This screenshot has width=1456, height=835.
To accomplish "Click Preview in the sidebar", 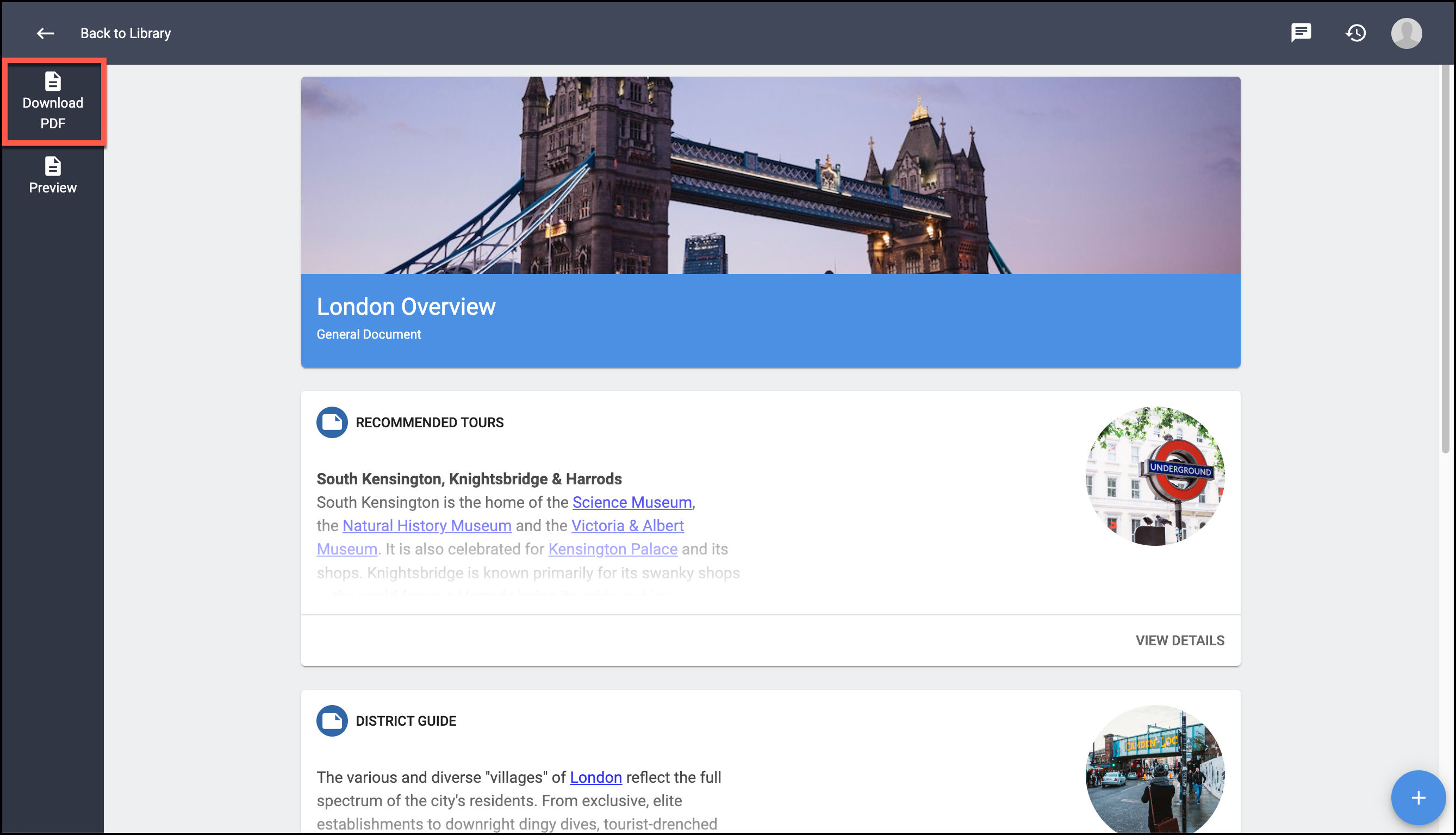I will click(53, 176).
